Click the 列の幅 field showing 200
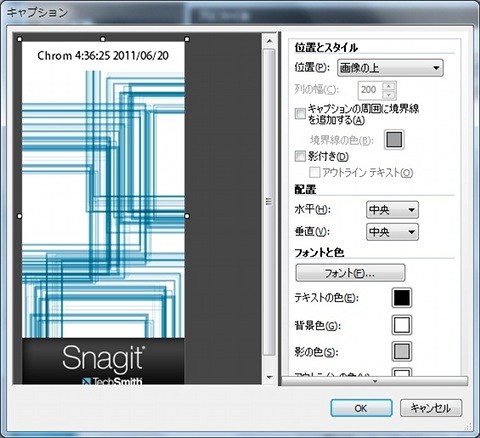 (x=370, y=90)
